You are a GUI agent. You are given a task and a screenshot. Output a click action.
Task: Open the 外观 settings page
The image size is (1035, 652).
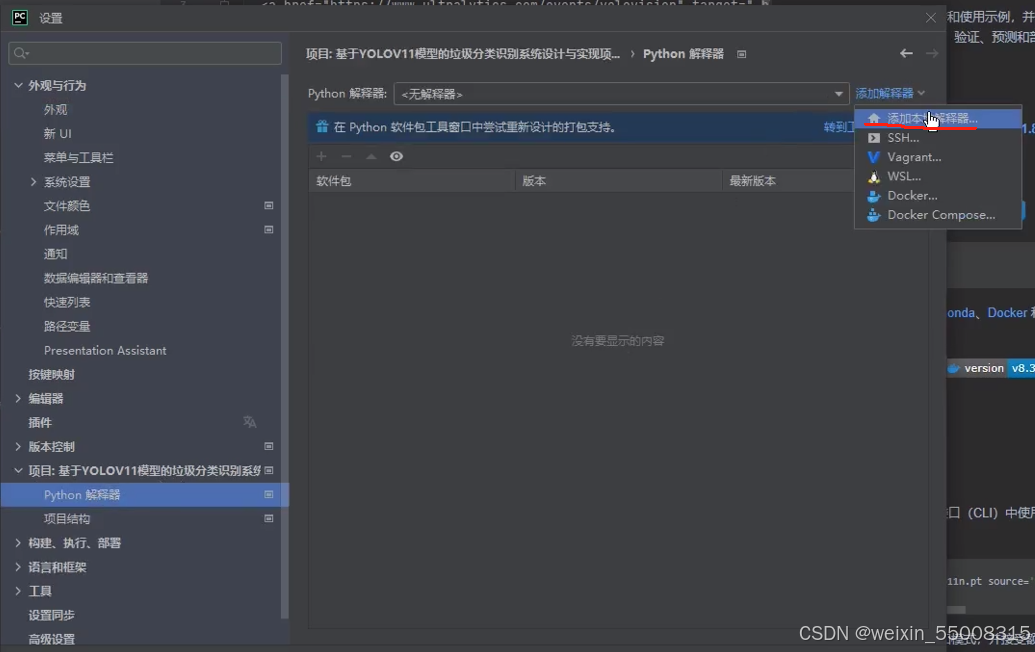tap(55, 110)
